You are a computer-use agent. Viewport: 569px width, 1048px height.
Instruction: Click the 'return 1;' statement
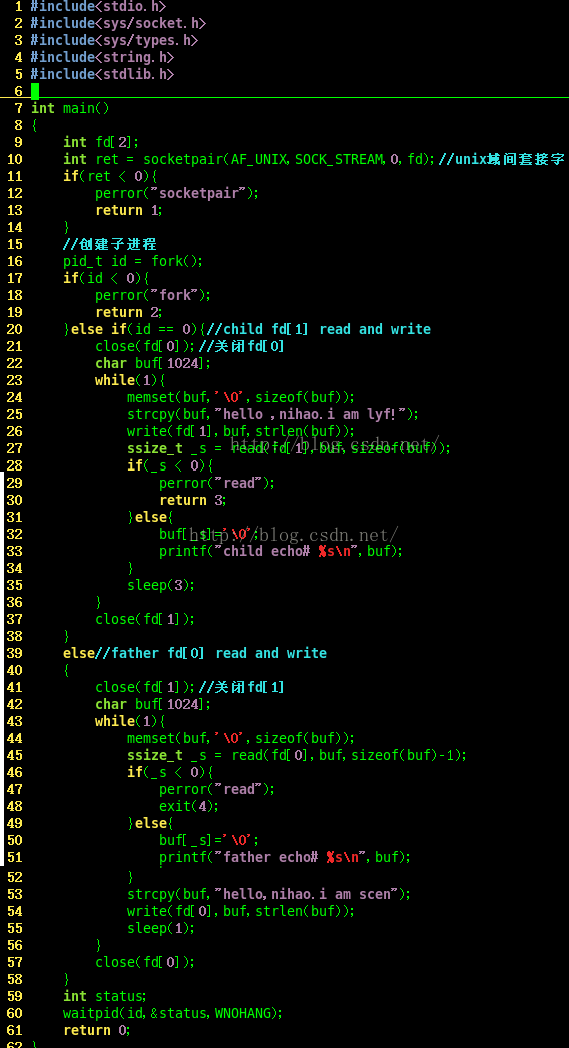point(129,211)
